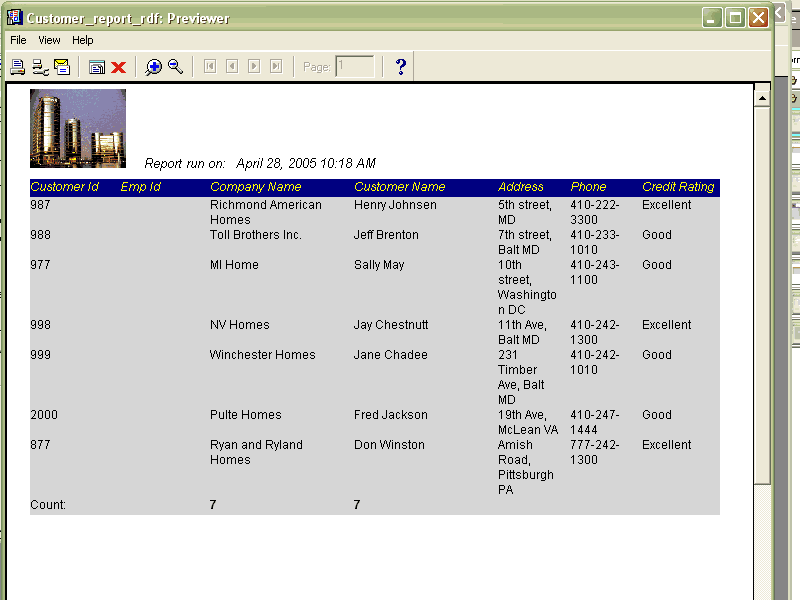
Task: Open Page Setup from the toolbar
Action: 40,67
